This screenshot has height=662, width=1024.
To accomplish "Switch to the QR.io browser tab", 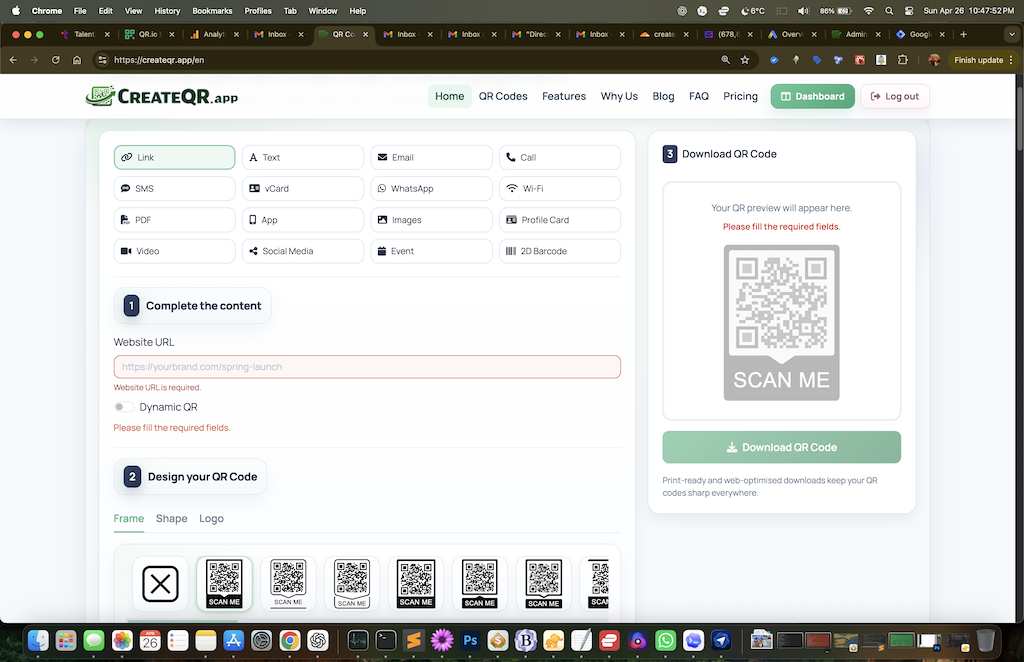I will pos(150,35).
